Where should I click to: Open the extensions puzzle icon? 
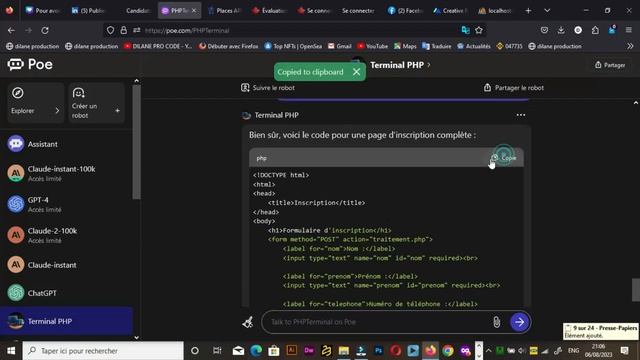pos(595,30)
